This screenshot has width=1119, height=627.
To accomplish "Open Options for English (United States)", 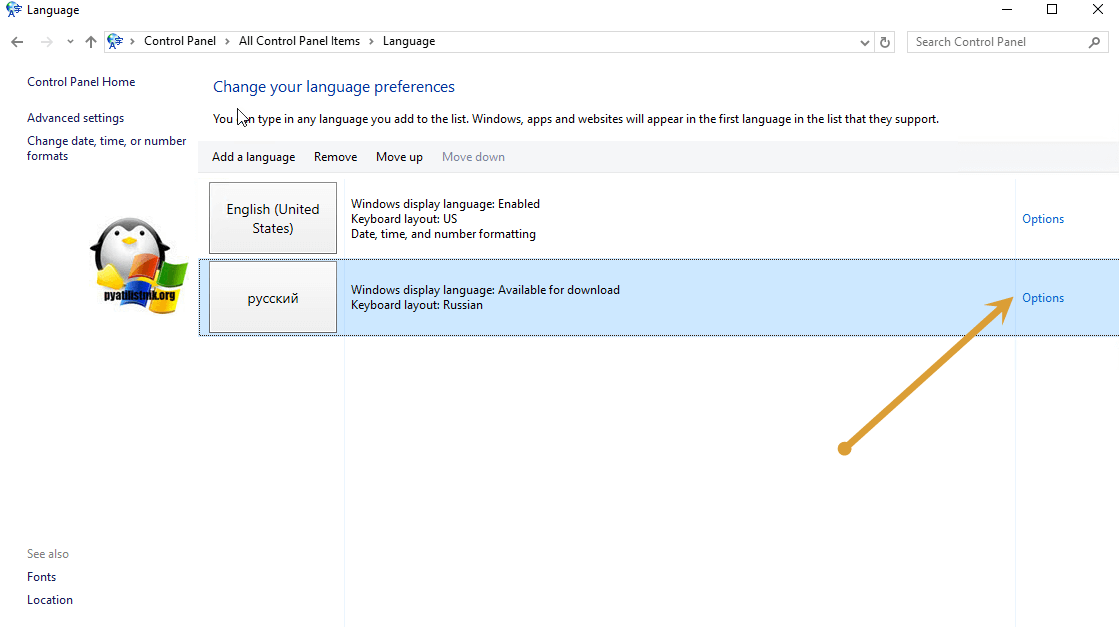I will (x=1042, y=219).
